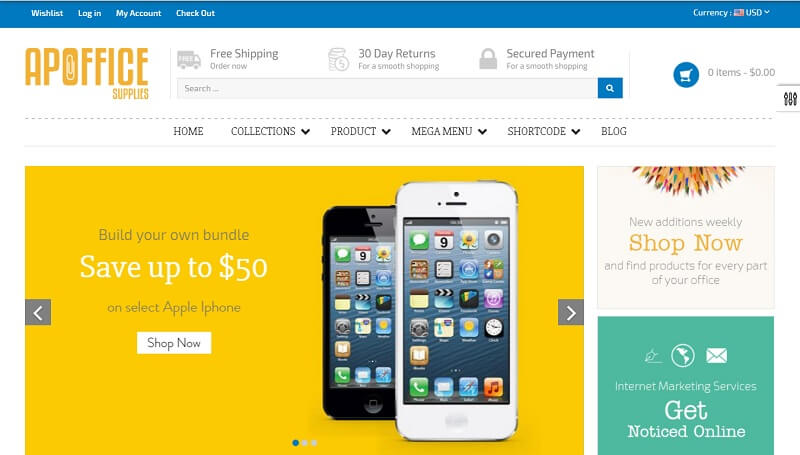Viewport: 800px width, 455px height.
Task: Go to the Home menu item
Action: click(x=188, y=132)
